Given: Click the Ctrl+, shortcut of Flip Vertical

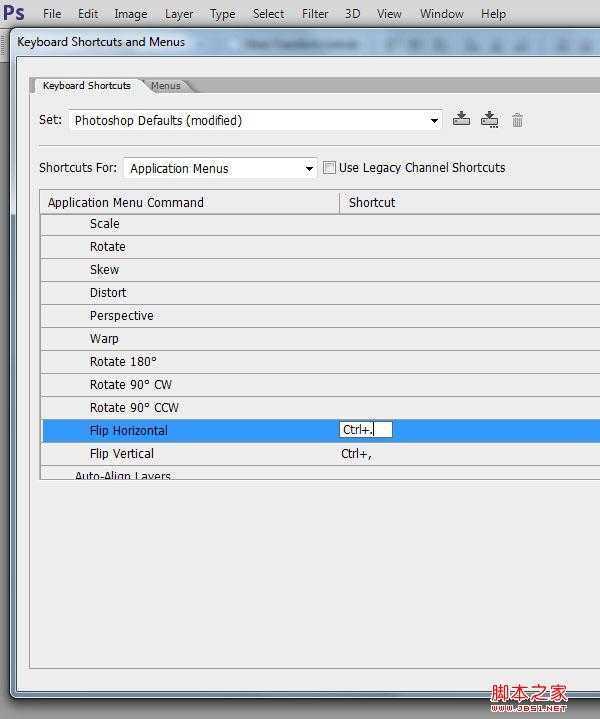Looking at the screenshot, I should coord(356,454).
